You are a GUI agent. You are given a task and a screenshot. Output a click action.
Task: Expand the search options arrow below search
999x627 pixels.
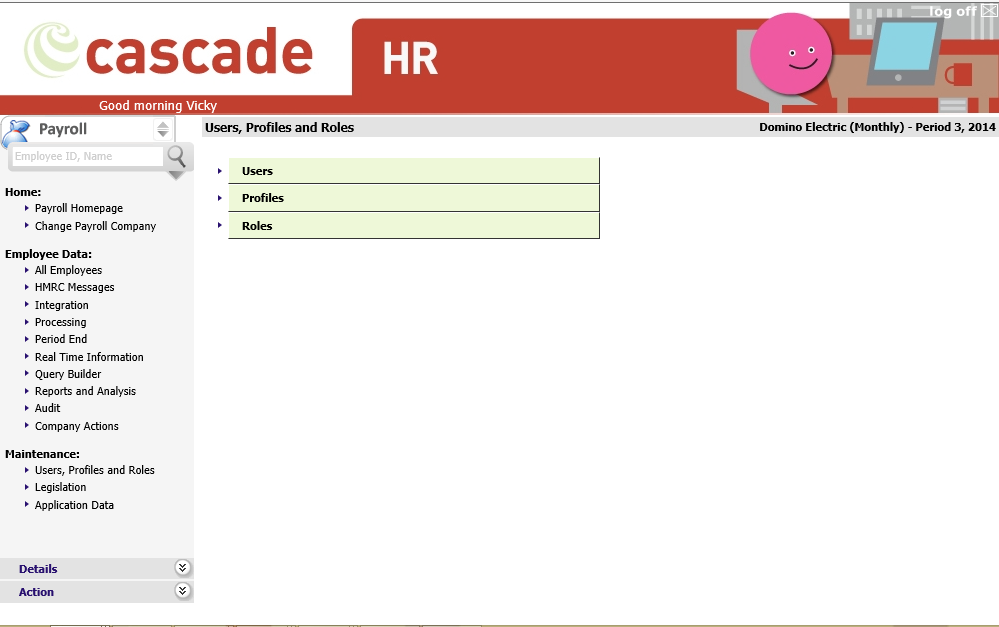(176, 175)
